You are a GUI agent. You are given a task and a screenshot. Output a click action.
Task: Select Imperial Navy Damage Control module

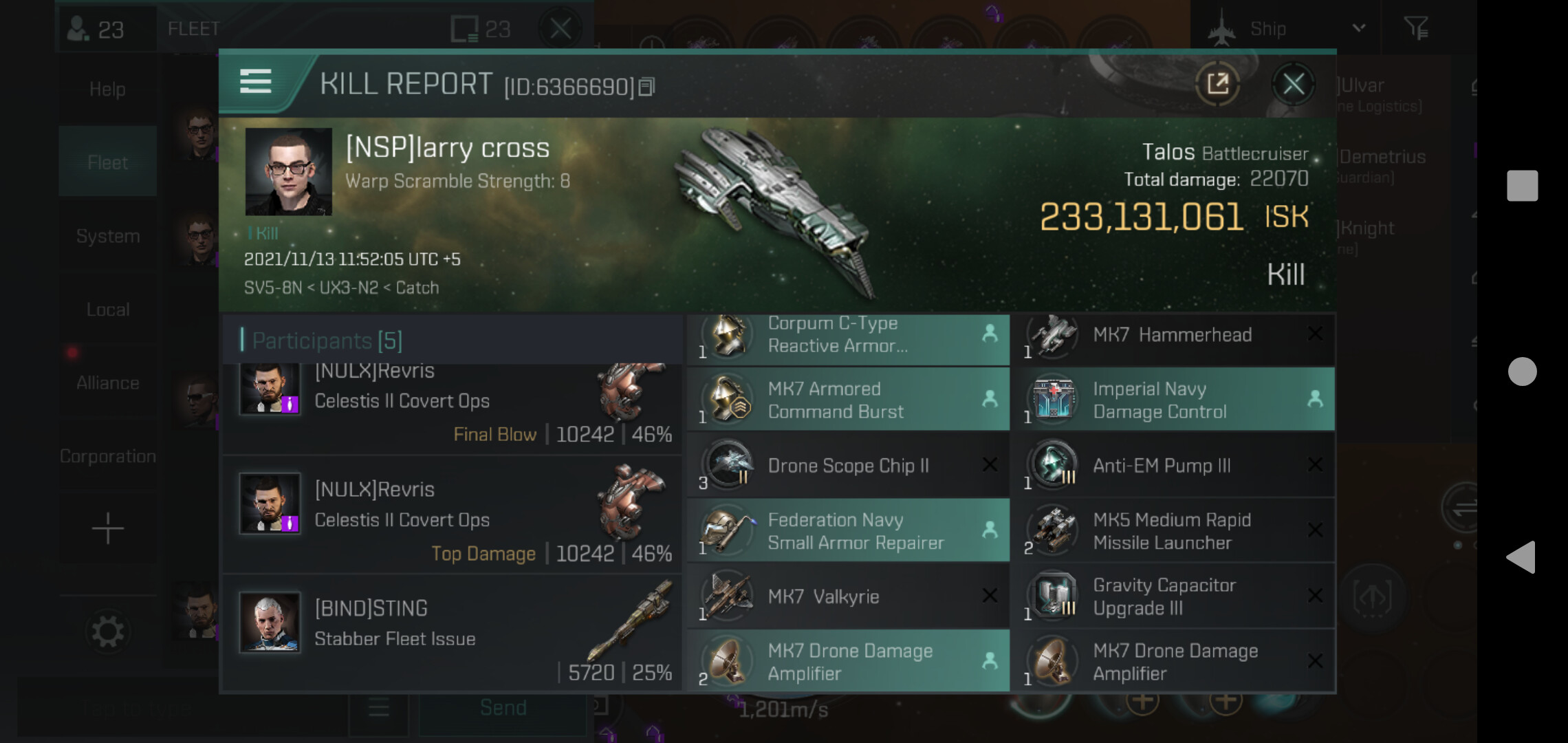click(1175, 400)
